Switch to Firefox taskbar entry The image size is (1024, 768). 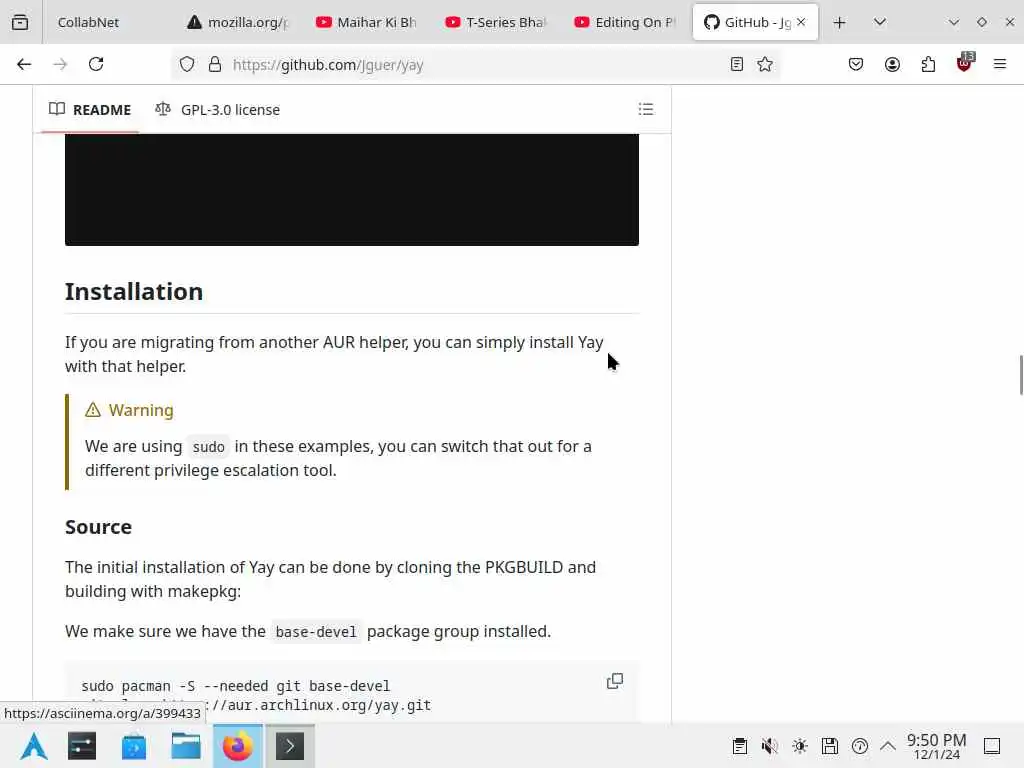click(238, 746)
